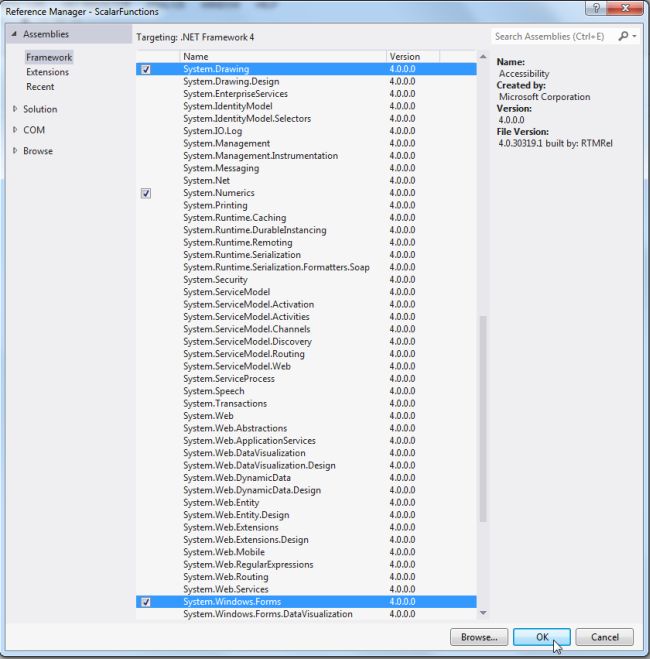
Task: Open the COM category
Action: pyautogui.click(x=34, y=130)
